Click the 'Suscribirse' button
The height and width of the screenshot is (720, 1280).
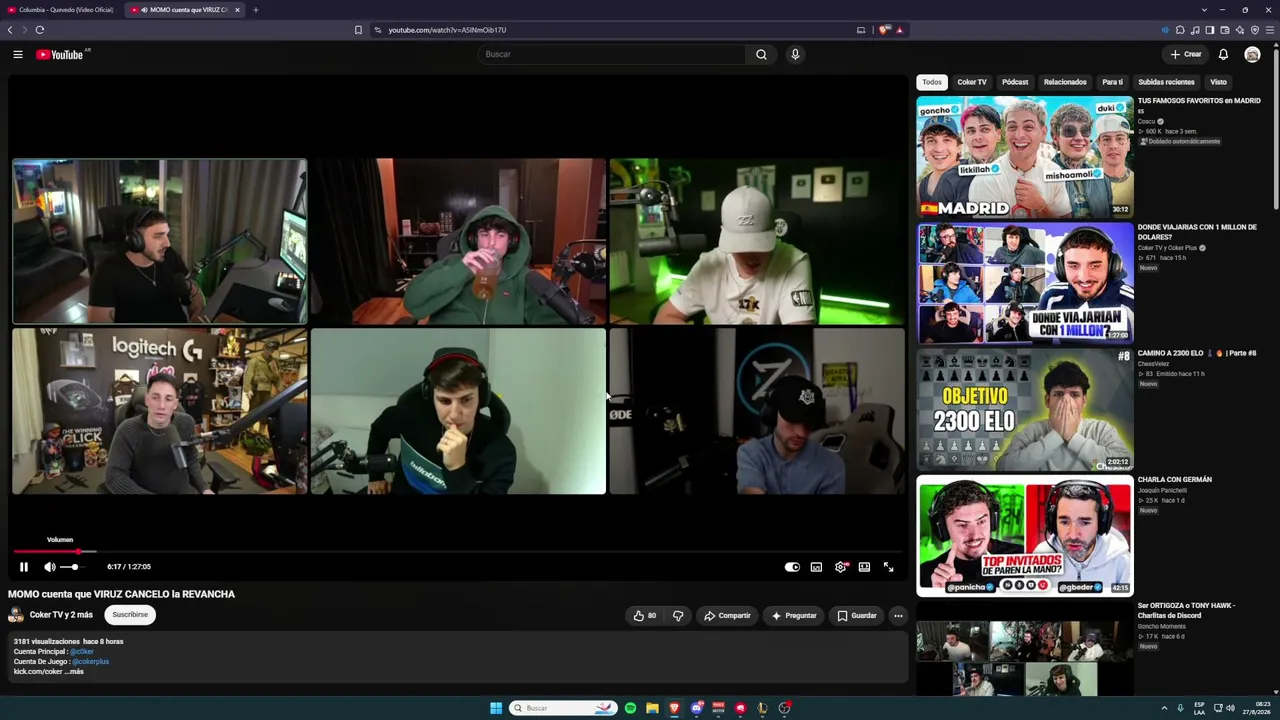(x=130, y=615)
